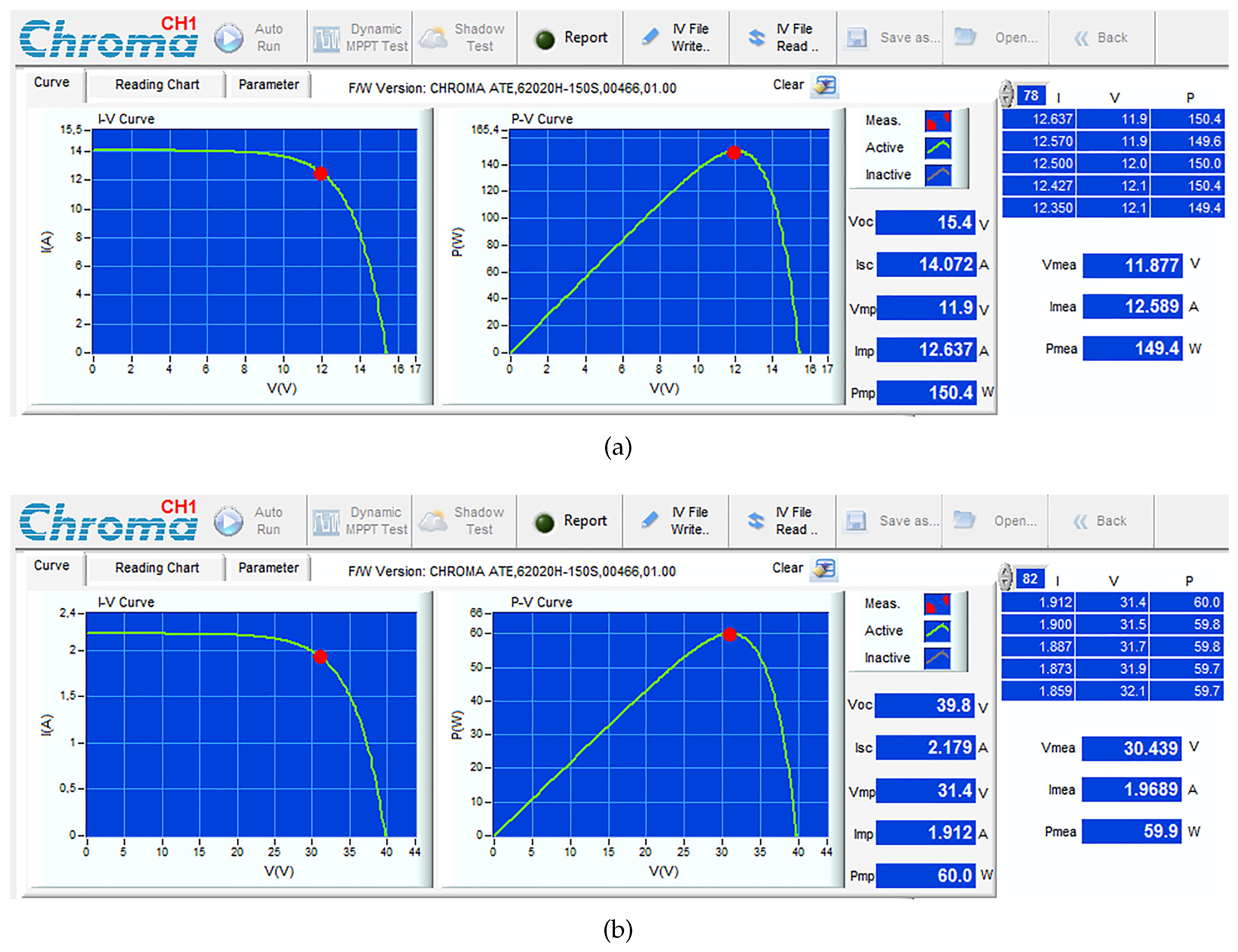
Task: Click Open folder icon in panel (b)
Action: point(964,520)
